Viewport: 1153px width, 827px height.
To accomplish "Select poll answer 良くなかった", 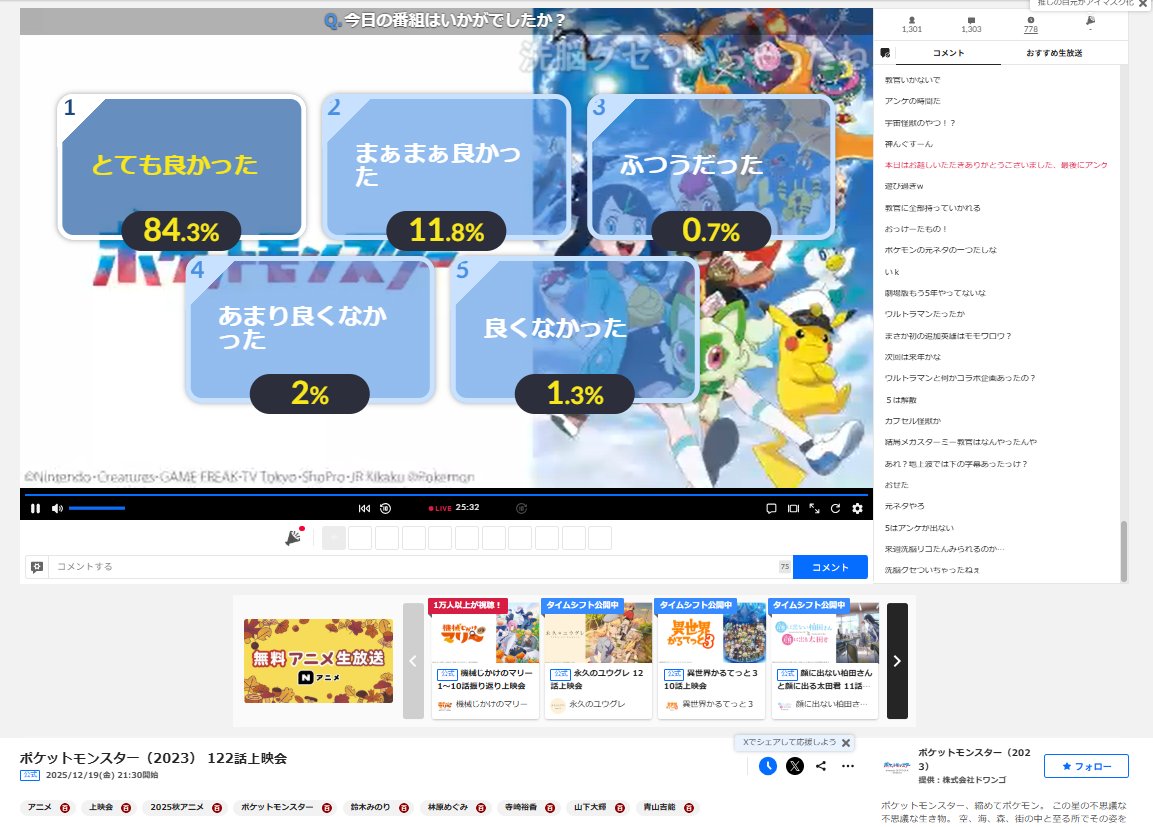I will [x=574, y=329].
